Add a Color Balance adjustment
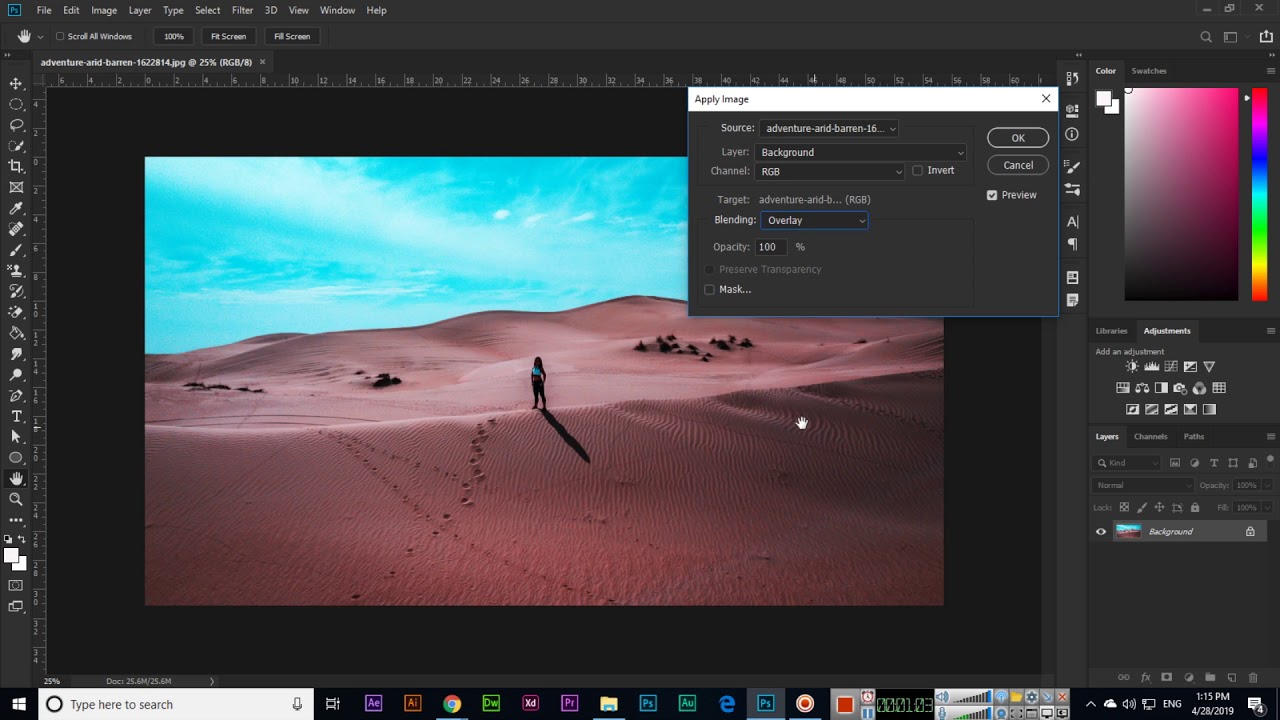Viewport: 1280px width, 720px height. 1142,388
